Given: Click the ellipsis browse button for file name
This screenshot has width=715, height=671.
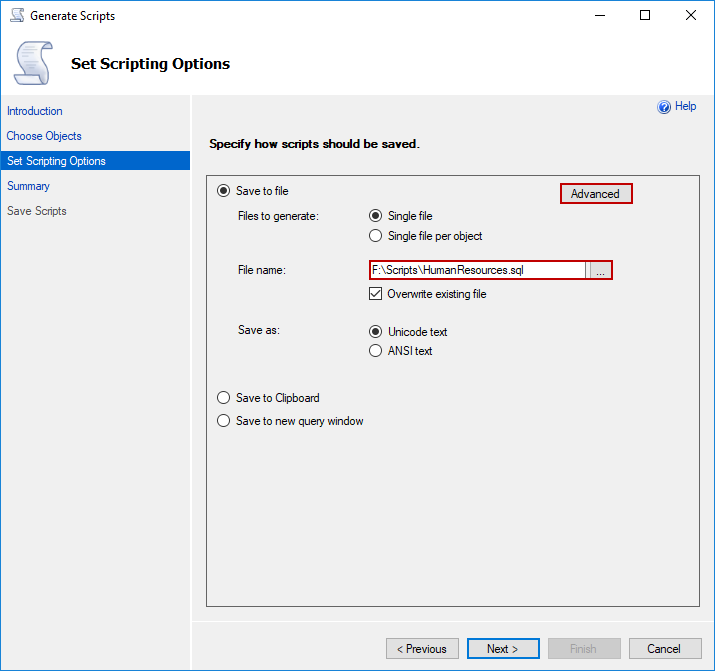Looking at the screenshot, I should click(599, 270).
